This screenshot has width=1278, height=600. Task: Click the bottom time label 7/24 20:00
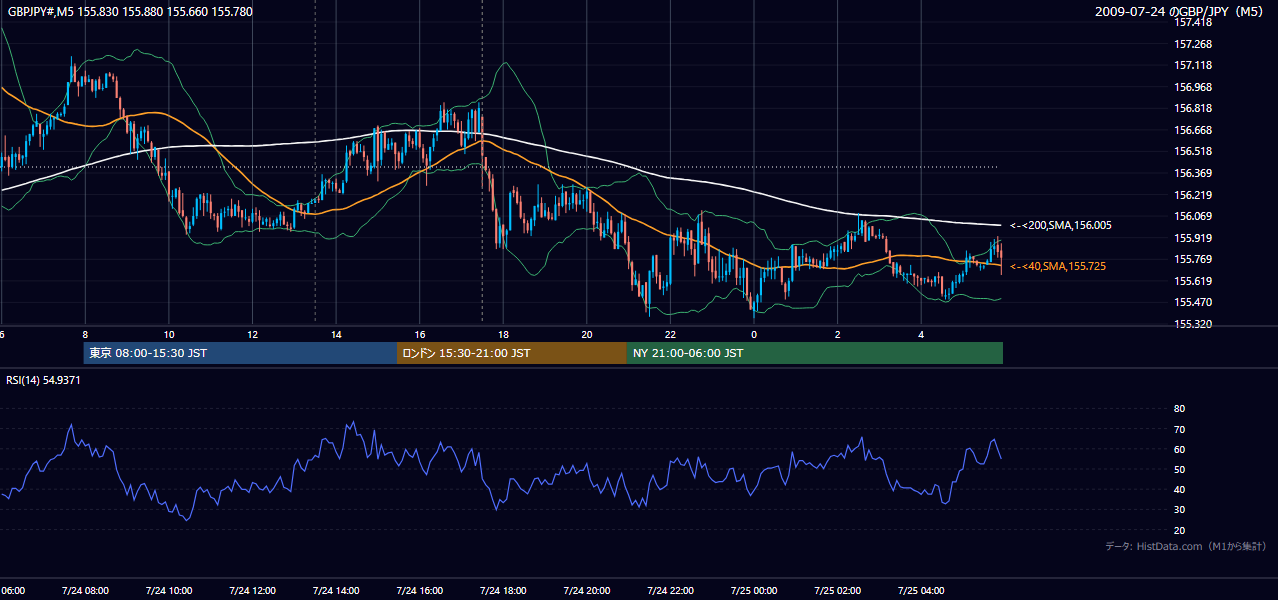(x=586, y=591)
